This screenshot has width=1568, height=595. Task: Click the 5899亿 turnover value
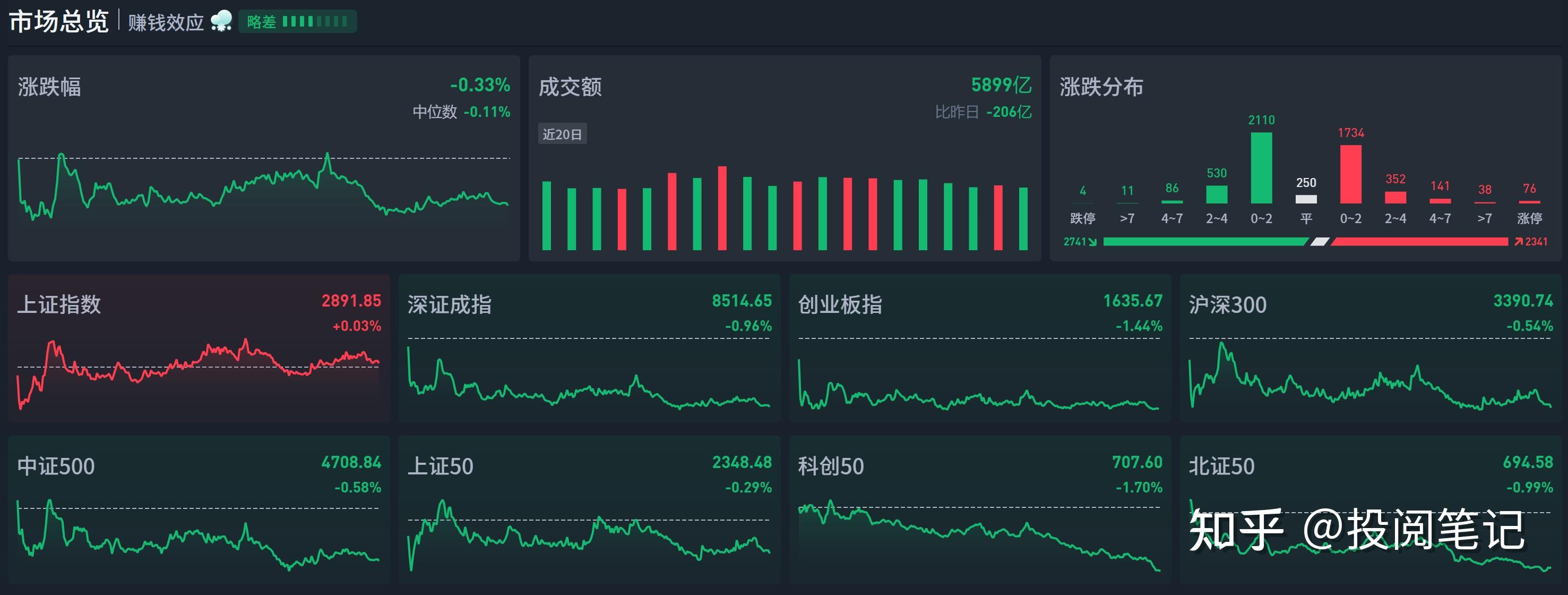1001,84
